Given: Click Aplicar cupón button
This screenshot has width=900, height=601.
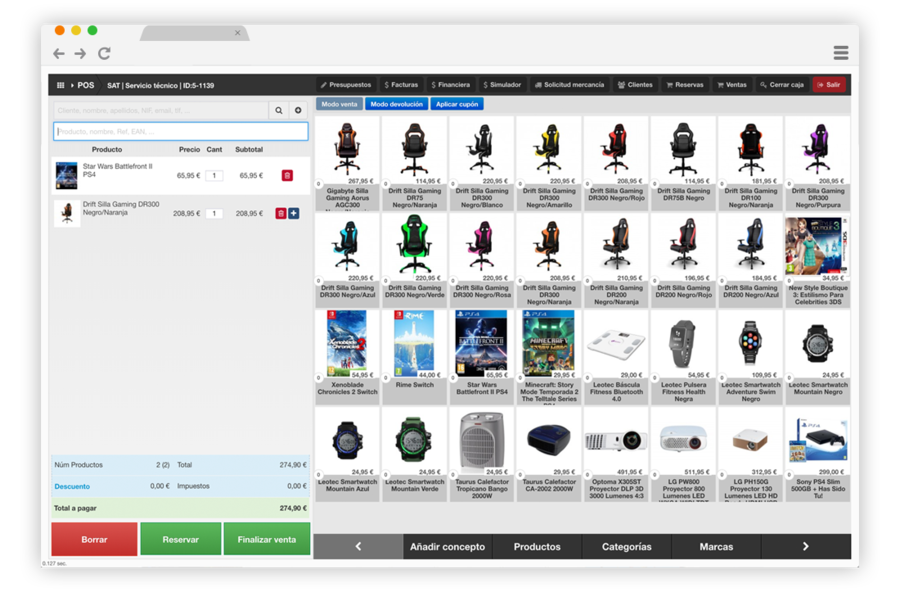Looking at the screenshot, I should (x=457, y=104).
